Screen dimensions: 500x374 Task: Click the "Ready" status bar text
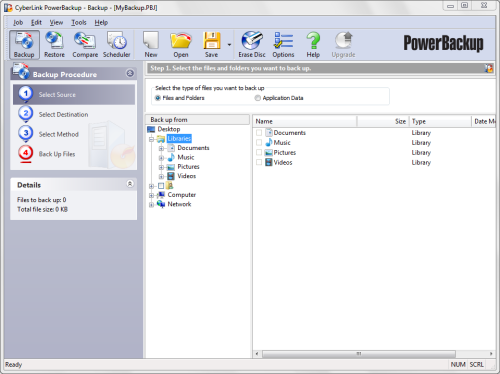pyautogui.click(x=13, y=365)
